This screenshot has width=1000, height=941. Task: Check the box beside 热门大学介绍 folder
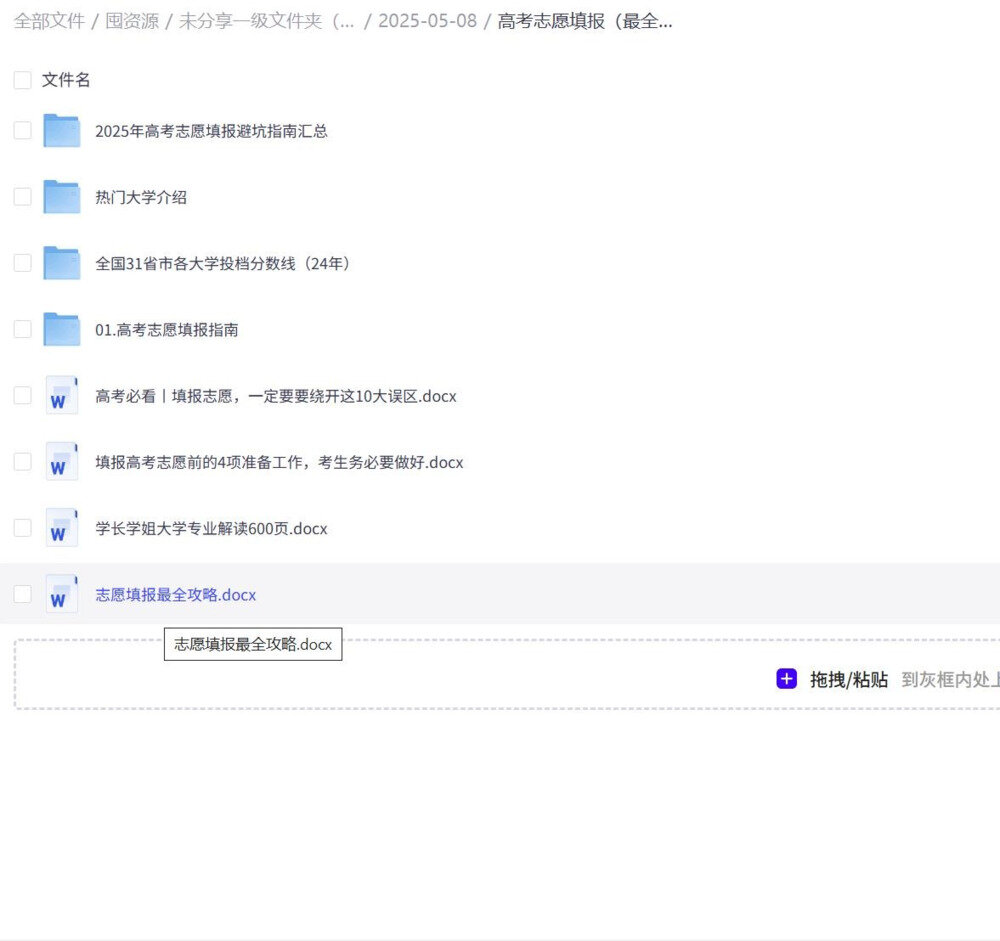tap(21, 196)
